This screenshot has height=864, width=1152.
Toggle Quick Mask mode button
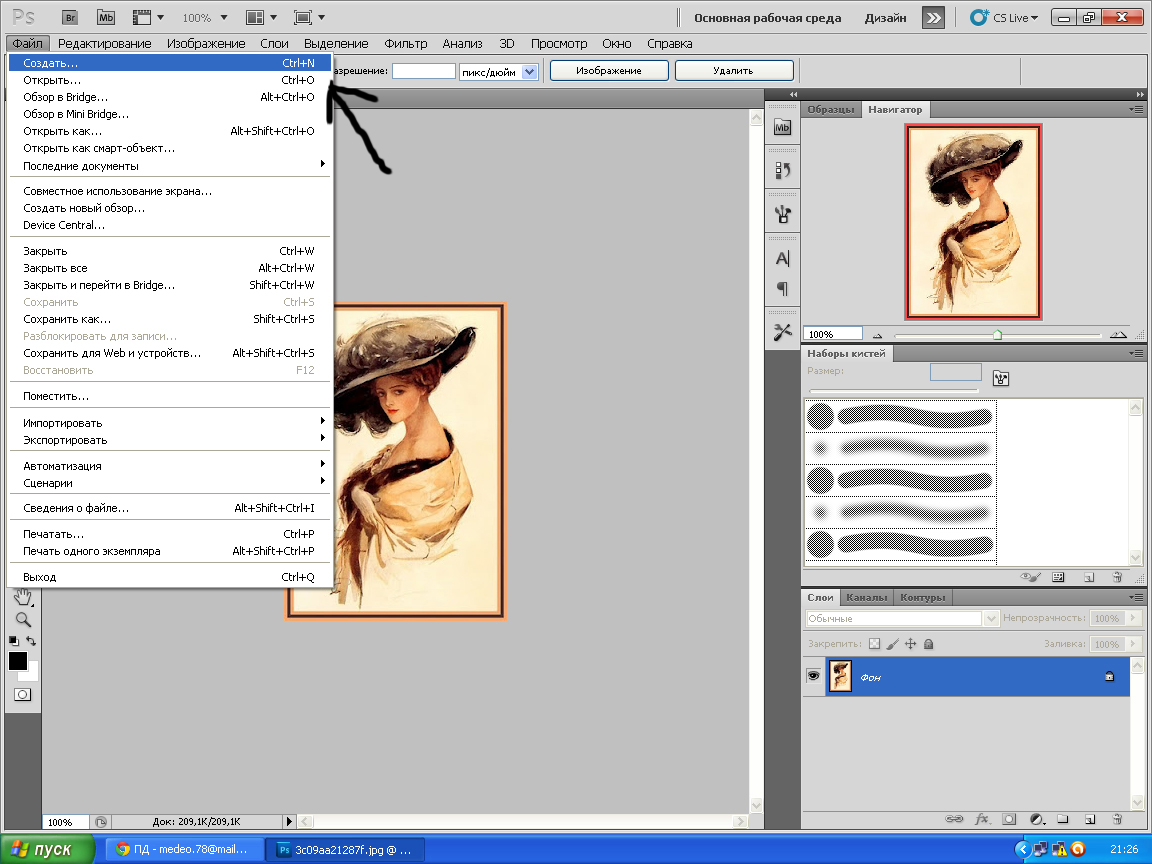(x=22, y=694)
